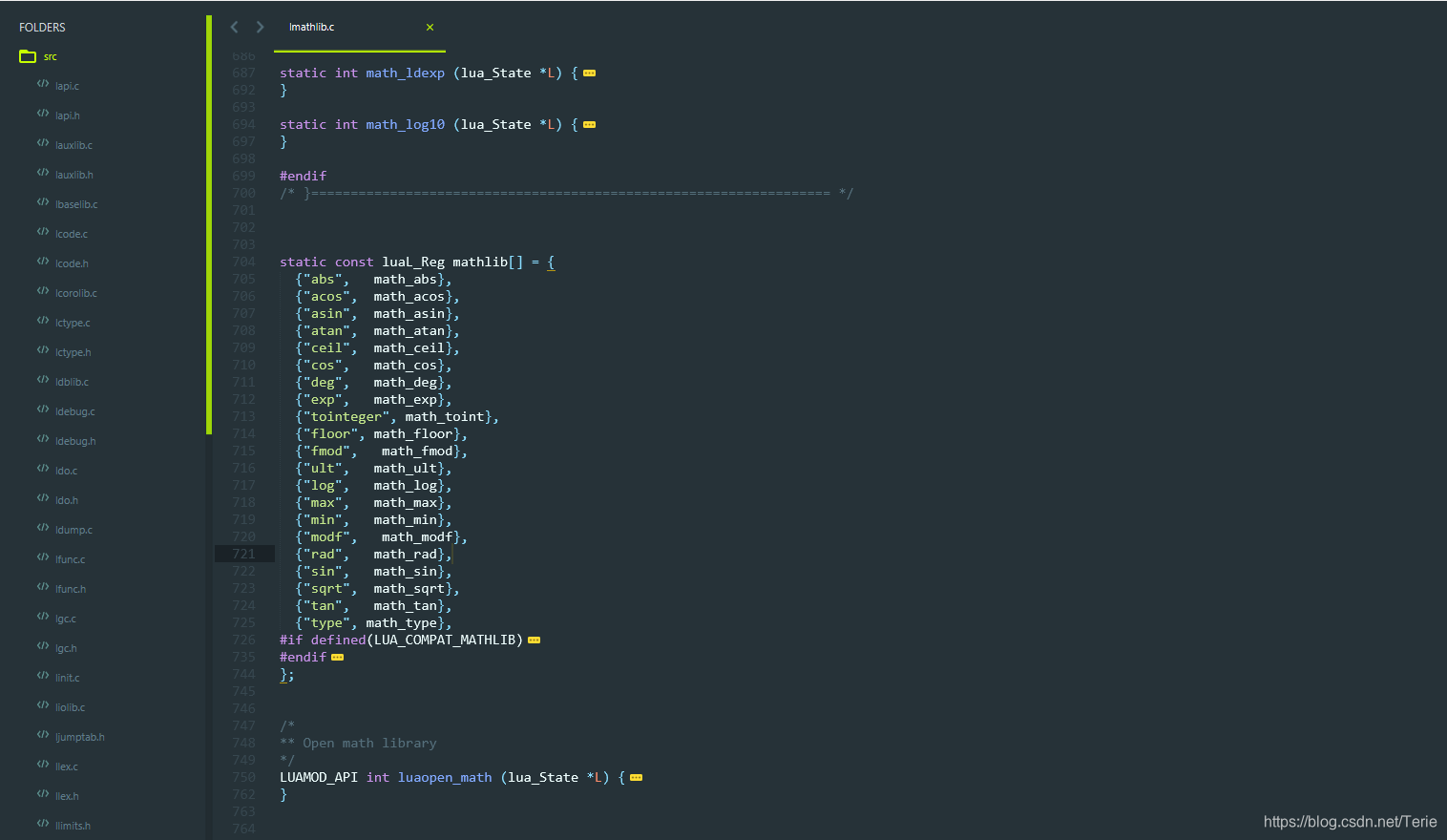Click the "floor" string in code
The image size is (1447, 840).
click(331, 433)
